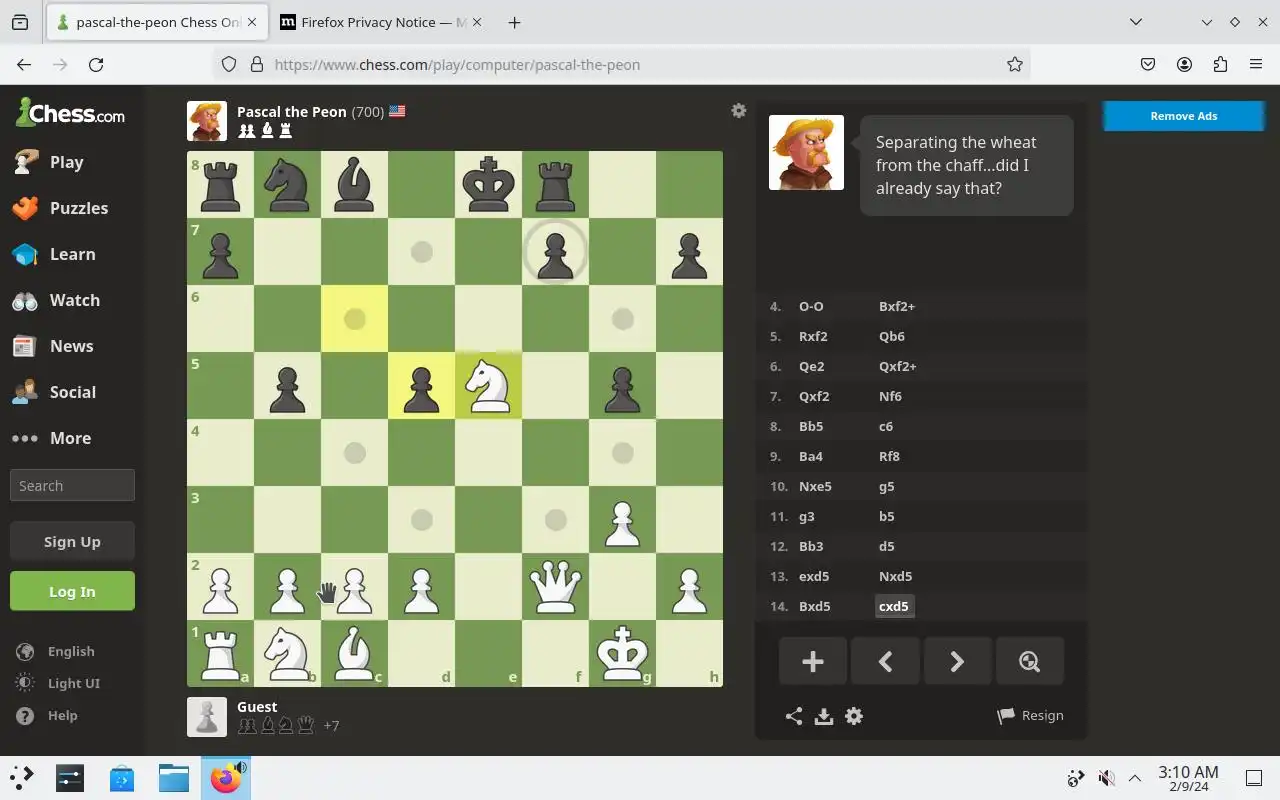Image resolution: width=1280 pixels, height=800 pixels.
Task: Click the green Log In button
Action: tap(72, 591)
